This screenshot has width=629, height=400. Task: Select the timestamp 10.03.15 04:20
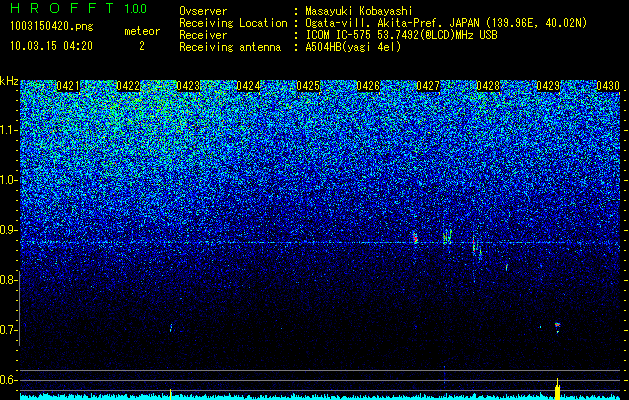tap(51, 46)
